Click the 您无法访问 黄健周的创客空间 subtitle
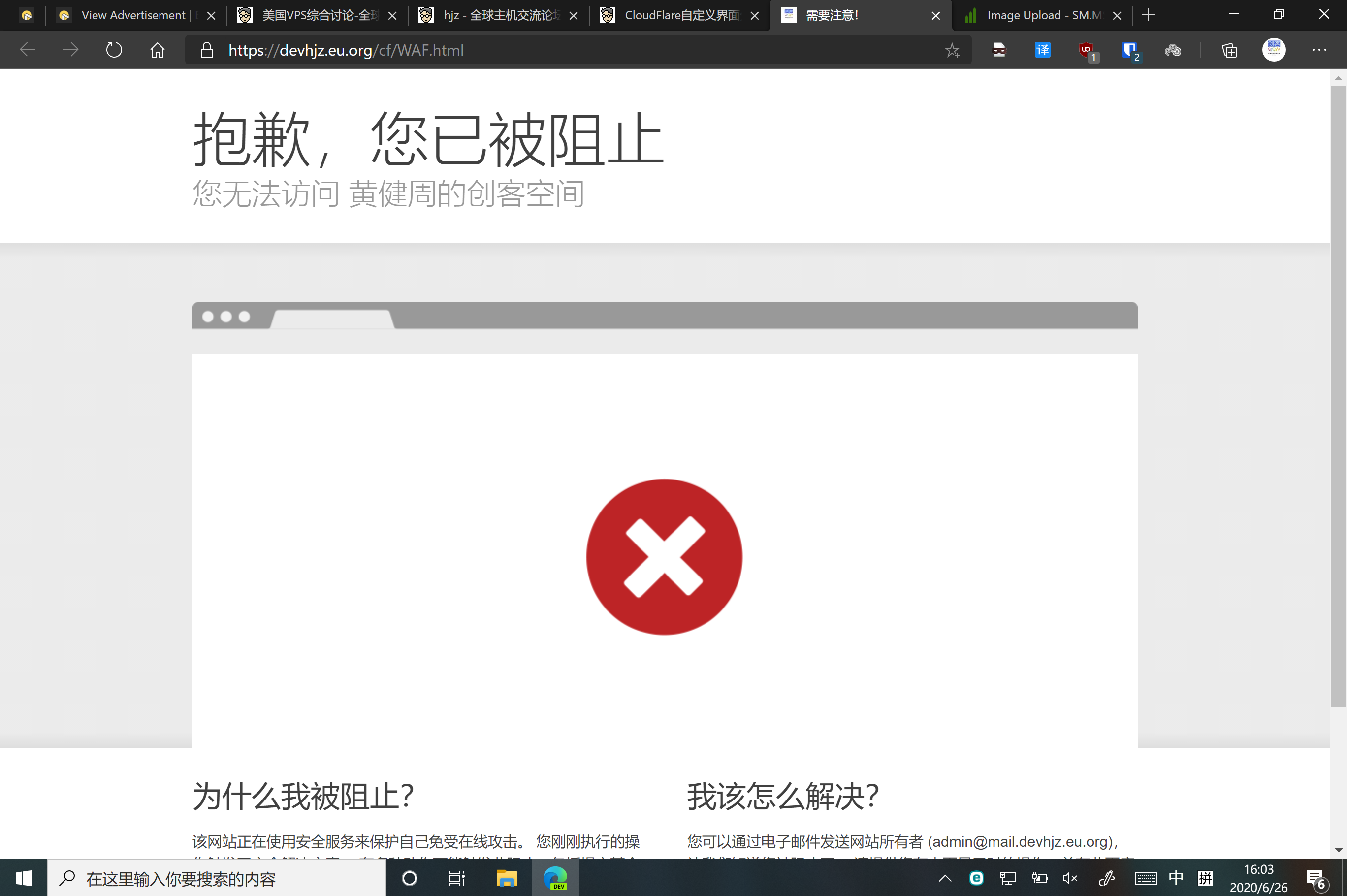 point(388,193)
